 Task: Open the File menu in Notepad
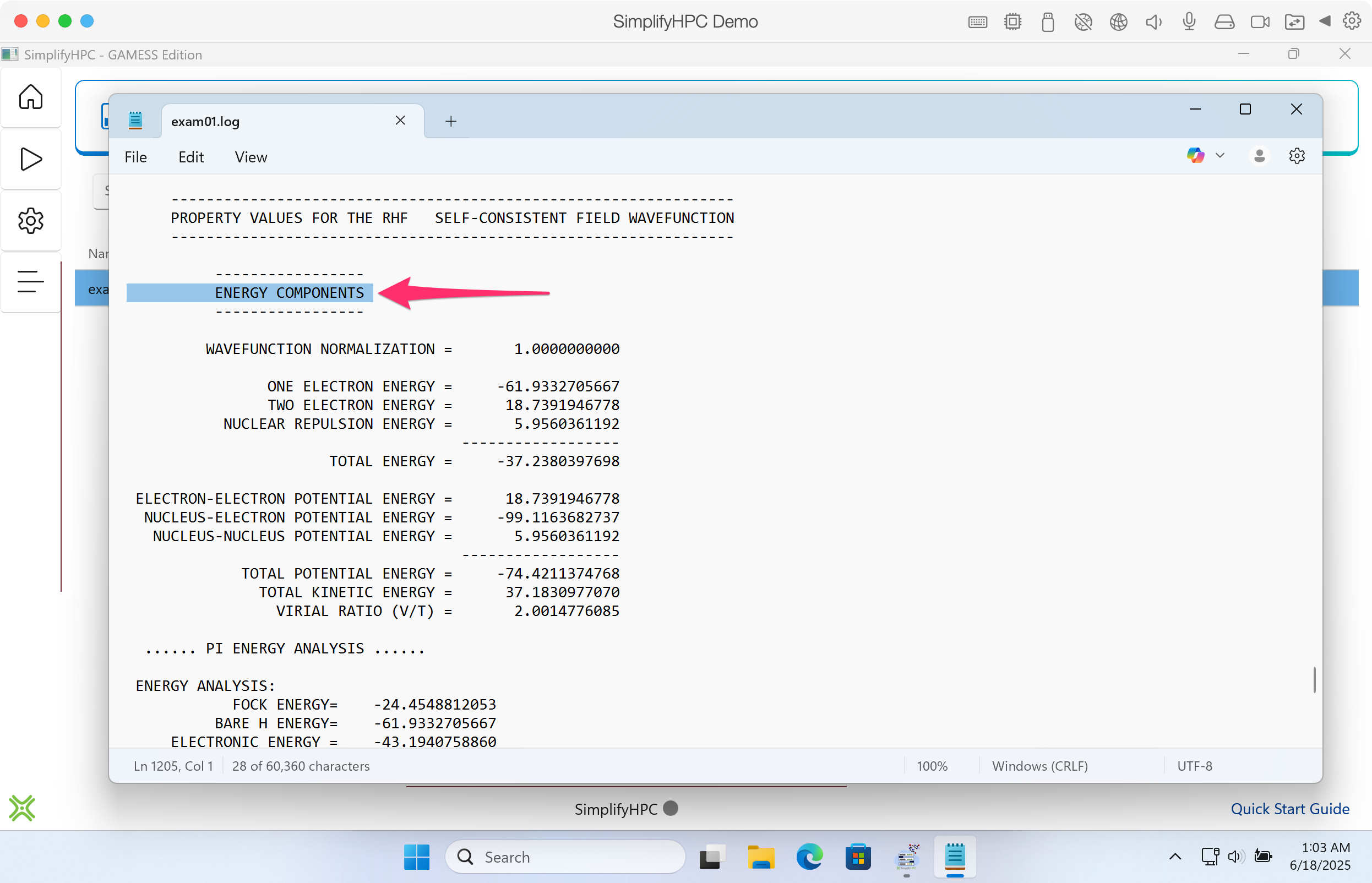coord(135,157)
